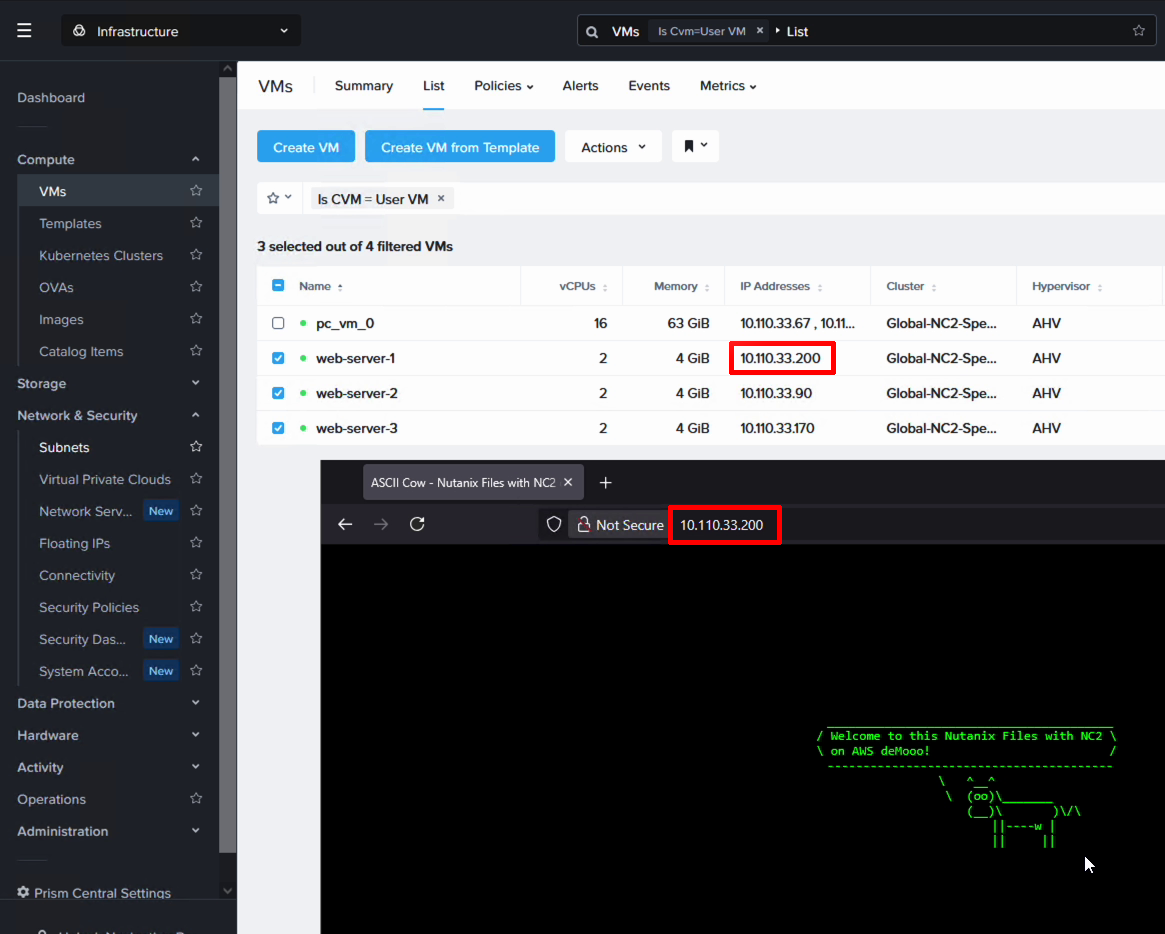Image resolution: width=1165 pixels, height=934 pixels.
Task: Open the web-server-3 VM link
Action: (357, 428)
